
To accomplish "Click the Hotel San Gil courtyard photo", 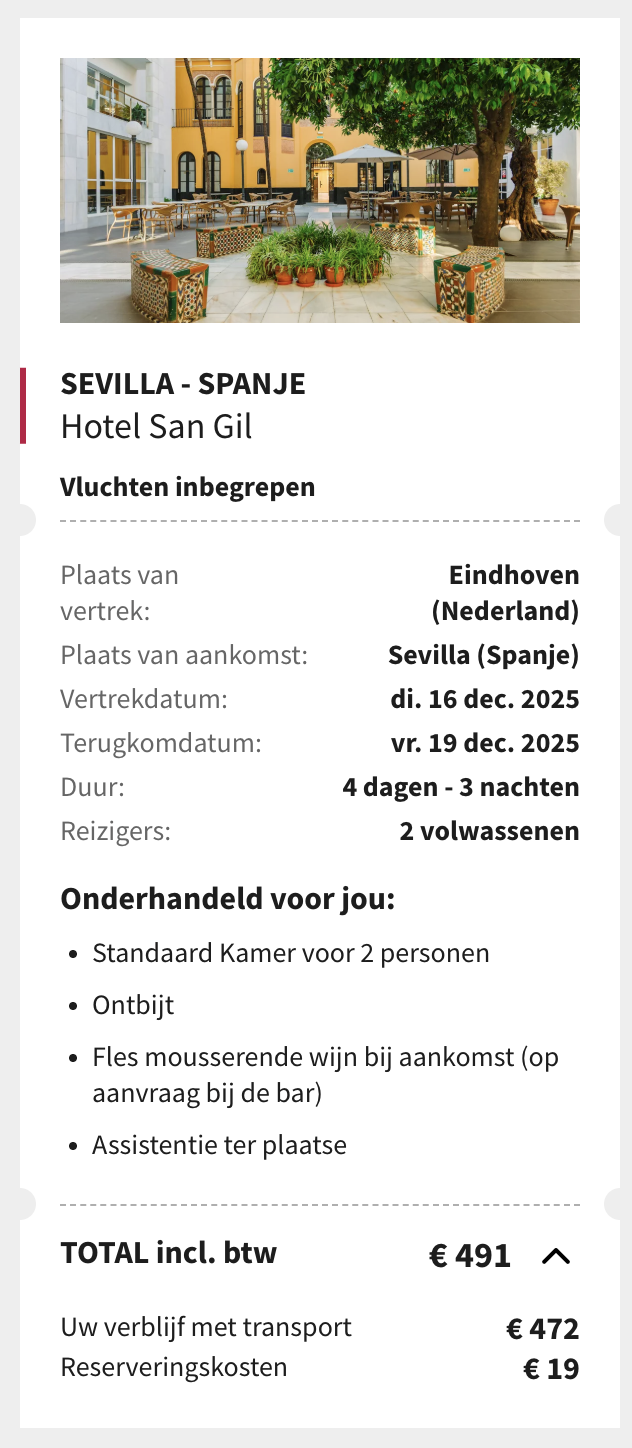I will click(x=320, y=190).
